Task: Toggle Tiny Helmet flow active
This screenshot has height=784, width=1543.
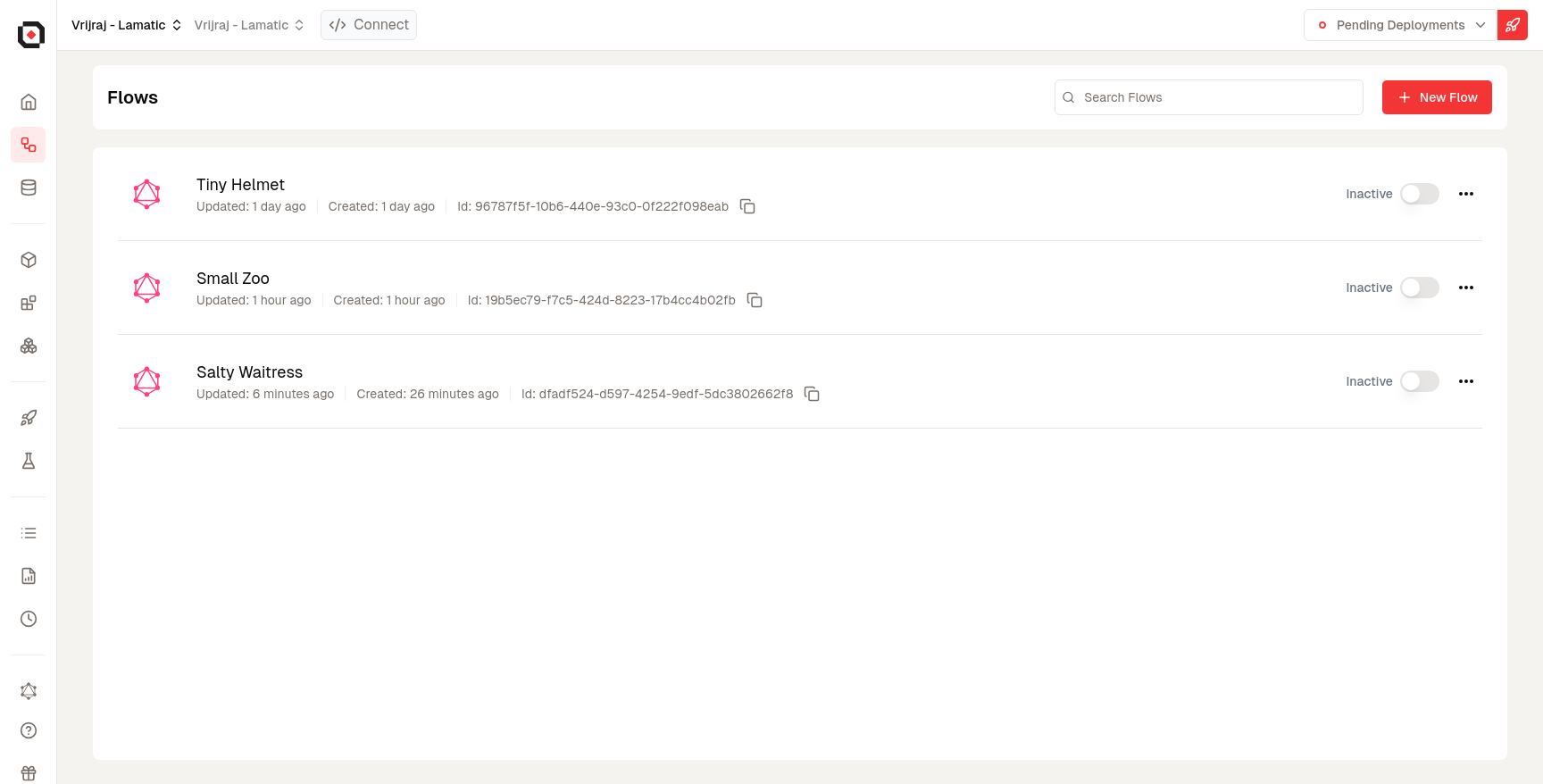Action: pyautogui.click(x=1419, y=194)
